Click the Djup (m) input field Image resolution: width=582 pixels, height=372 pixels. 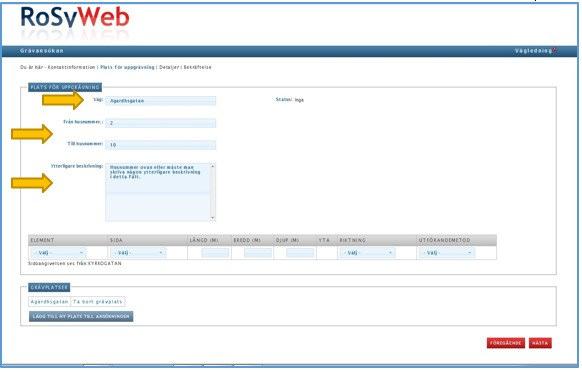pos(300,253)
